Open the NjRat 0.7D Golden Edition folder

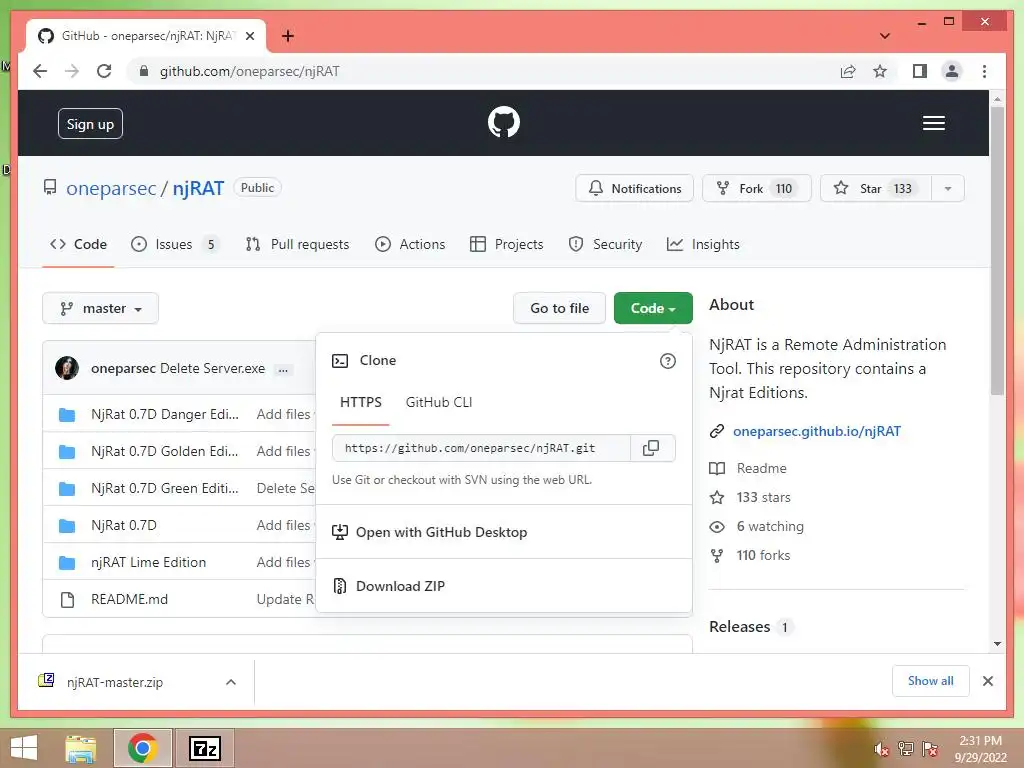click(x=165, y=451)
